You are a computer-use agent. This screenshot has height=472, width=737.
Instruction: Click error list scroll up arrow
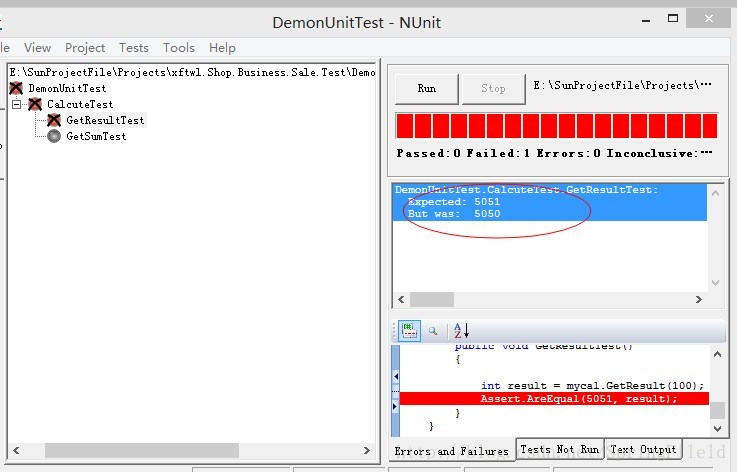715,193
